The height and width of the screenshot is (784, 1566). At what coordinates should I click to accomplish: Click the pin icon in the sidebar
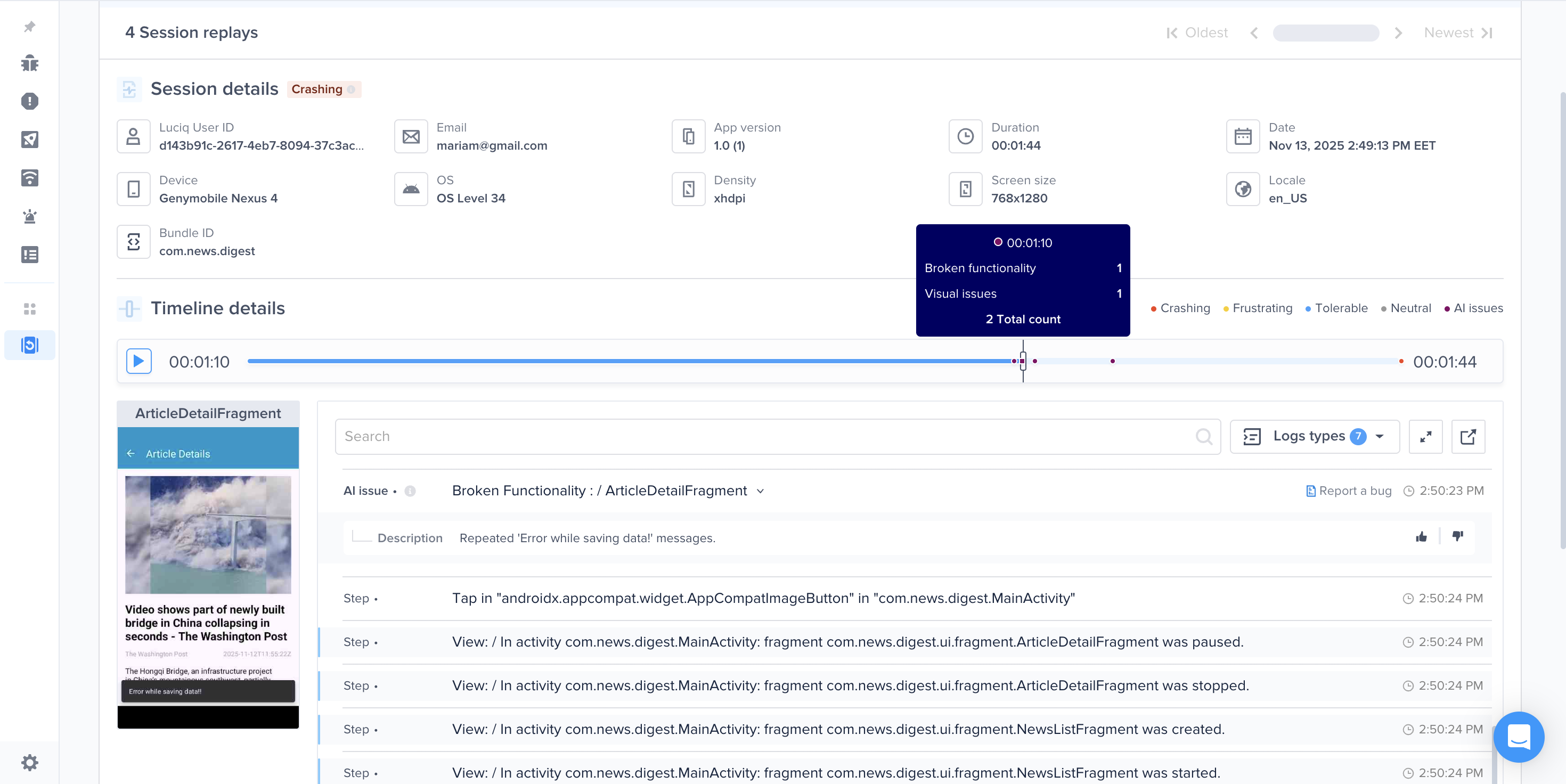tap(29, 27)
